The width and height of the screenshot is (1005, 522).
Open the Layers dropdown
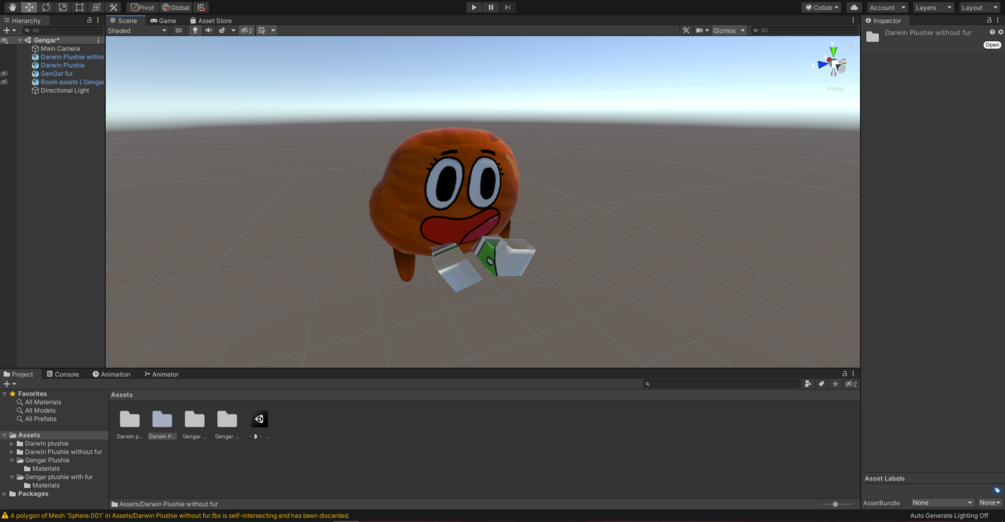click(x=933, y=7)
